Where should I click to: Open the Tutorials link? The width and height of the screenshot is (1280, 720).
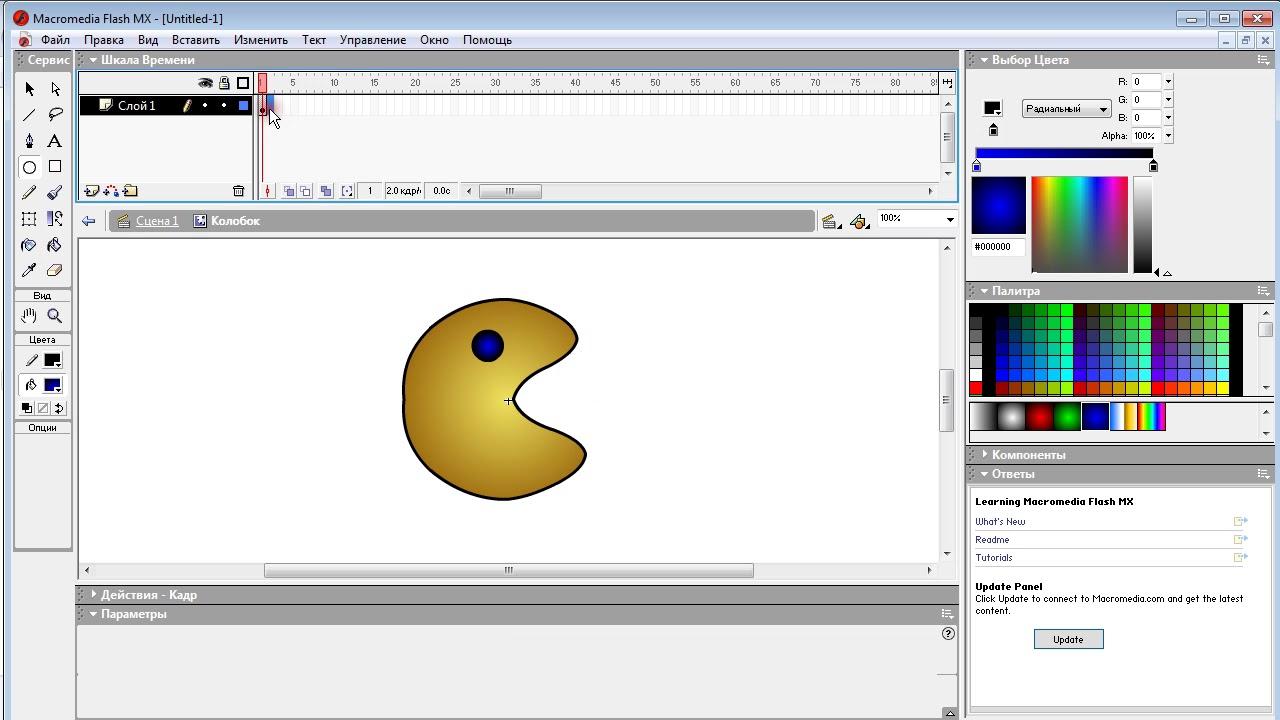[x=994, y=558]
